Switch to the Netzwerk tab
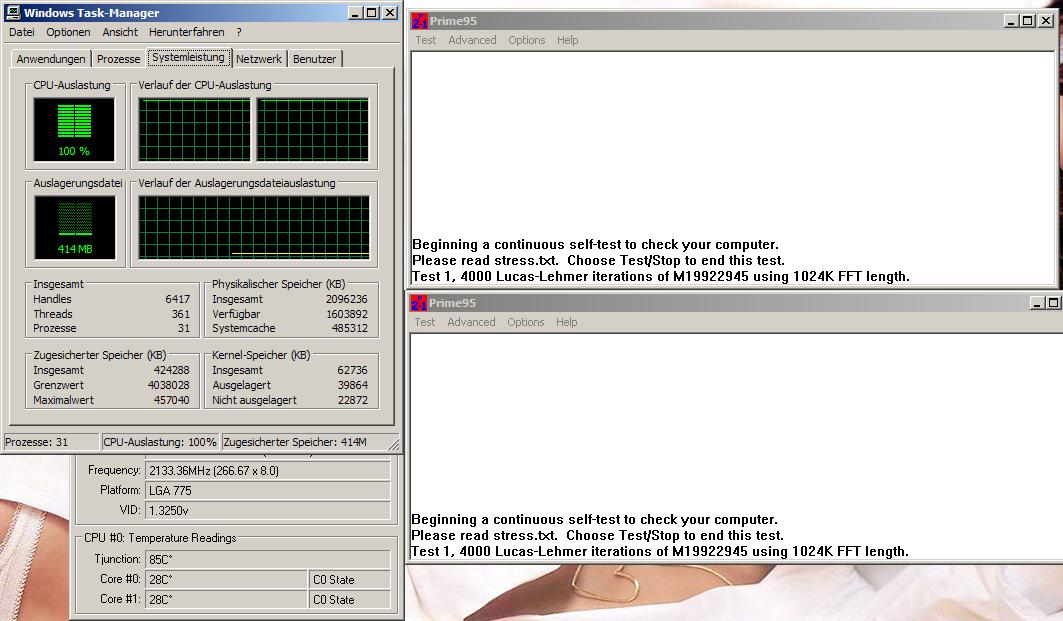Screen dimensions: 1063x621 pos(259,59)
